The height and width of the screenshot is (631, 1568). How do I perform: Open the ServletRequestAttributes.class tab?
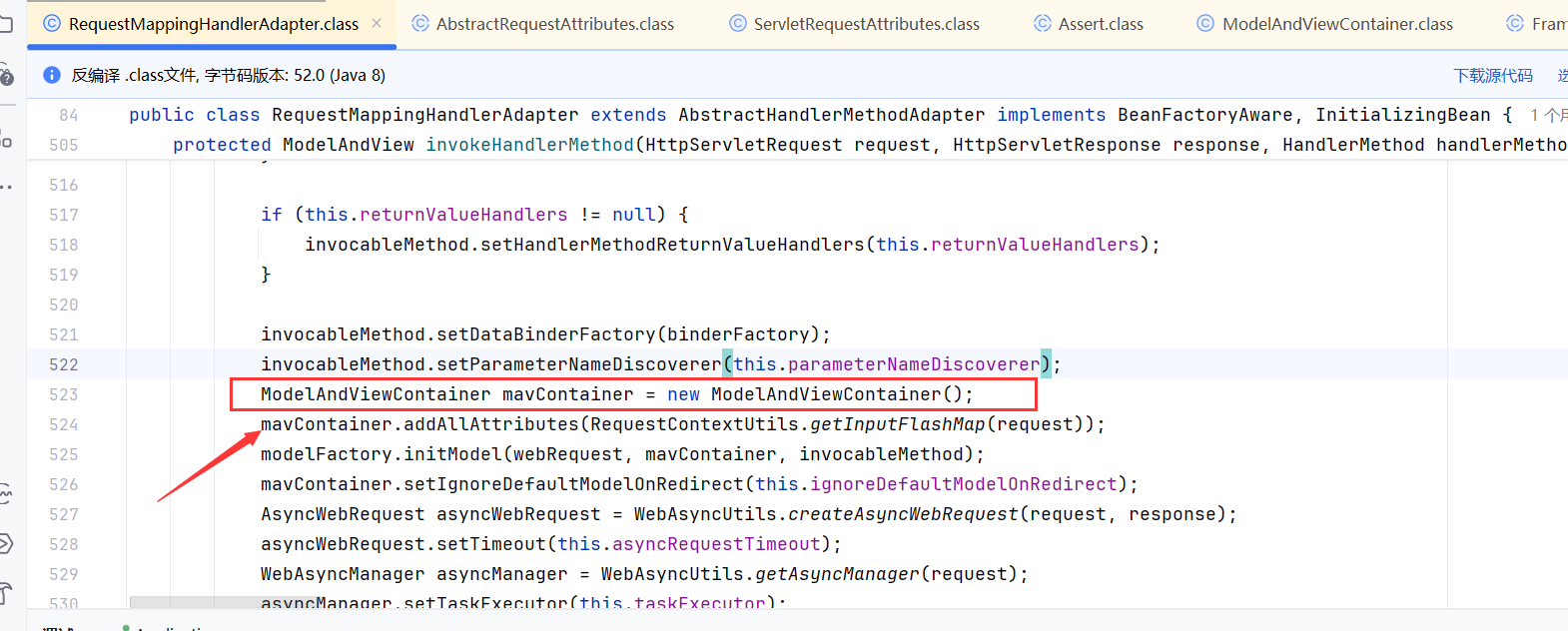point(866,24)
